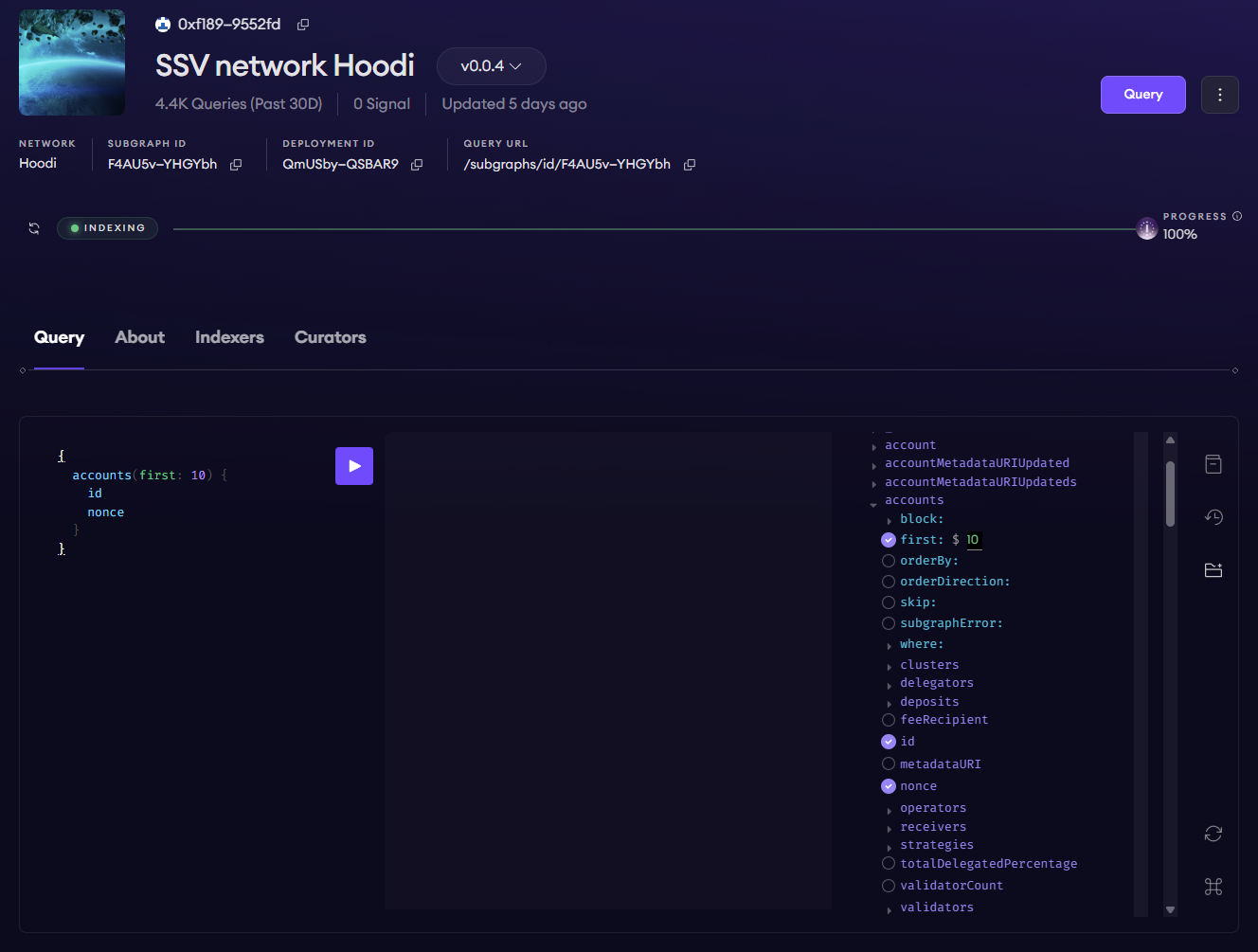Copy the Deployment ID QmUSby–QSBAR9
This screenshot has width=1258, height=952.
[x=417, y=165]
